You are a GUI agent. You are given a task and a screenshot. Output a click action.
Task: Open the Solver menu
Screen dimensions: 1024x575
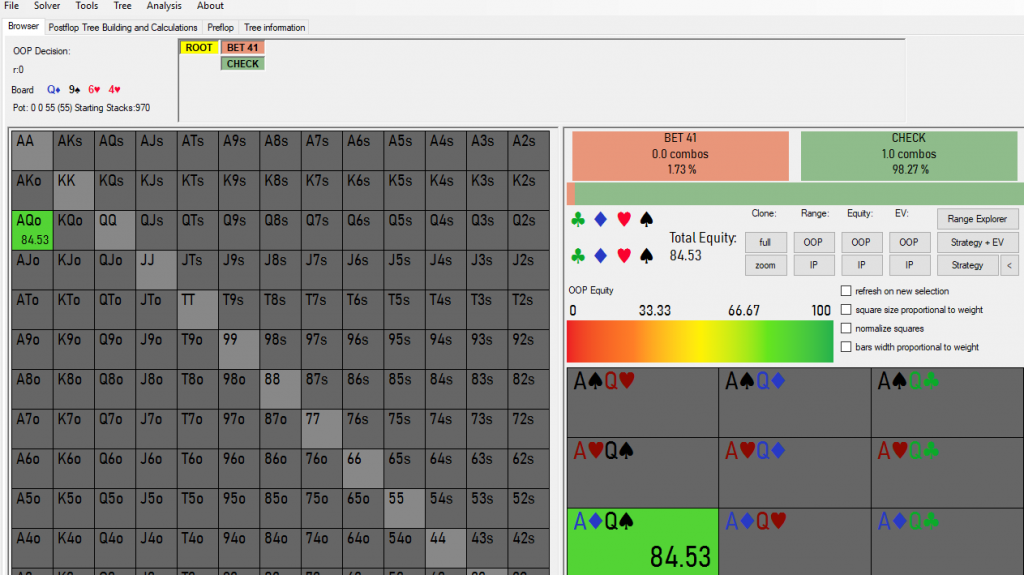pos(47,6)
